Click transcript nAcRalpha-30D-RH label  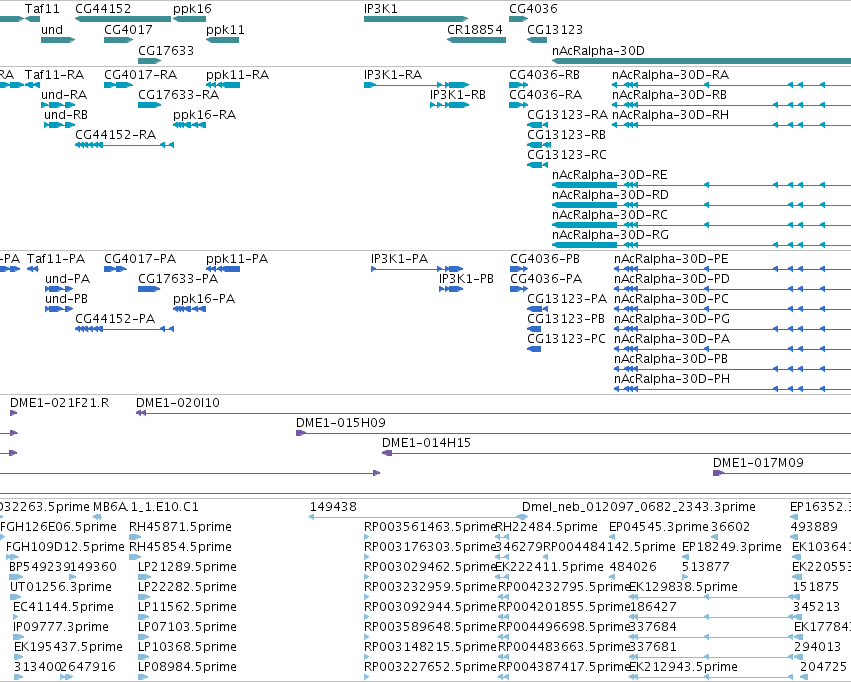pos(670,114)
